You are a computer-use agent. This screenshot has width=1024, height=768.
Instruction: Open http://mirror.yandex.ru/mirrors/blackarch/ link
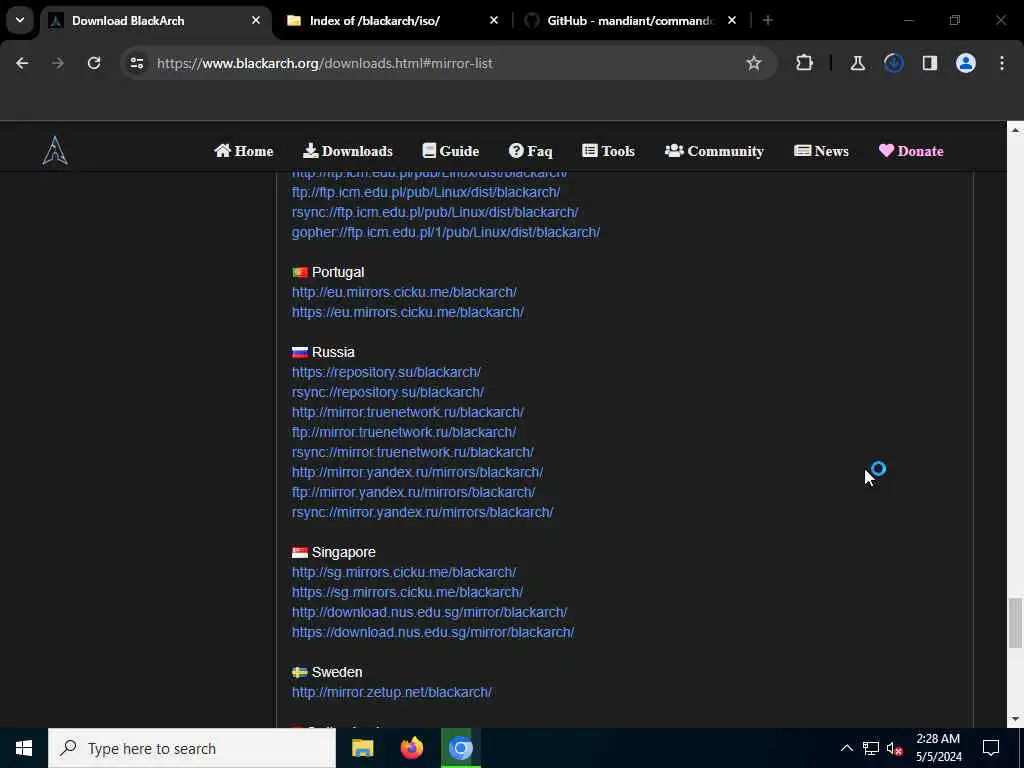(417, 472)
